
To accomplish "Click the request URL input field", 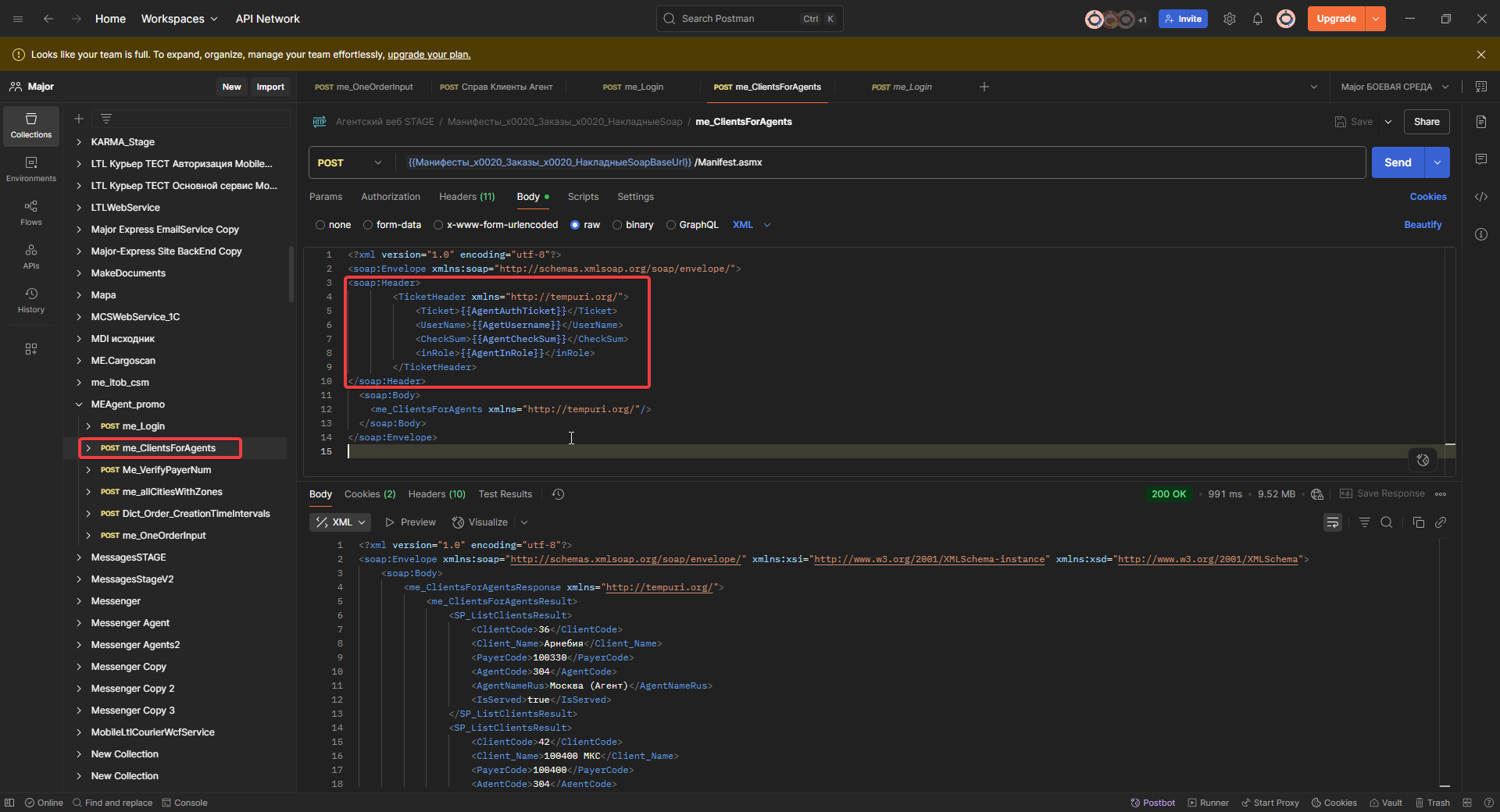I will [879, 162].
